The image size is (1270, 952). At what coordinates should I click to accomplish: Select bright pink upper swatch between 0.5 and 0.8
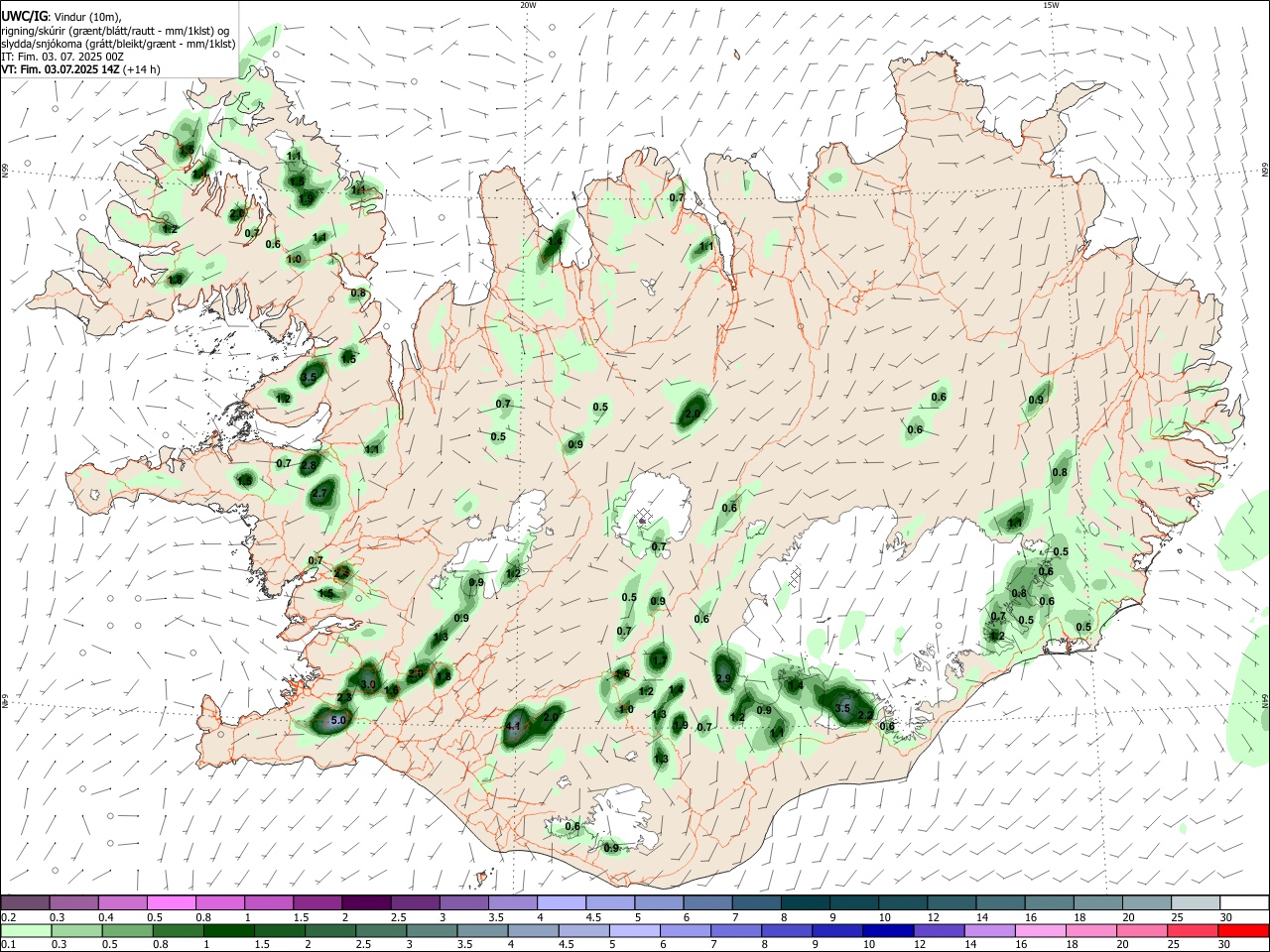tap(171, 902)
